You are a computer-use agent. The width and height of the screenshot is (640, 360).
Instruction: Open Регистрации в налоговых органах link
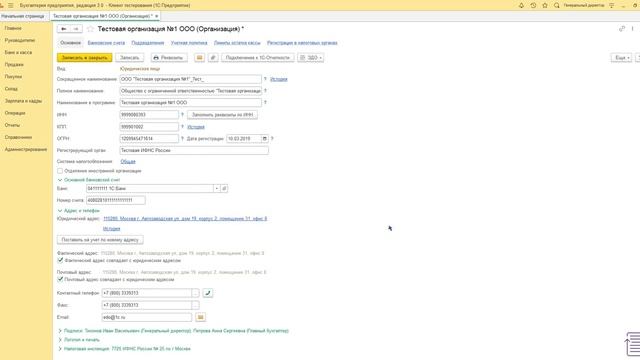point(302,43)
